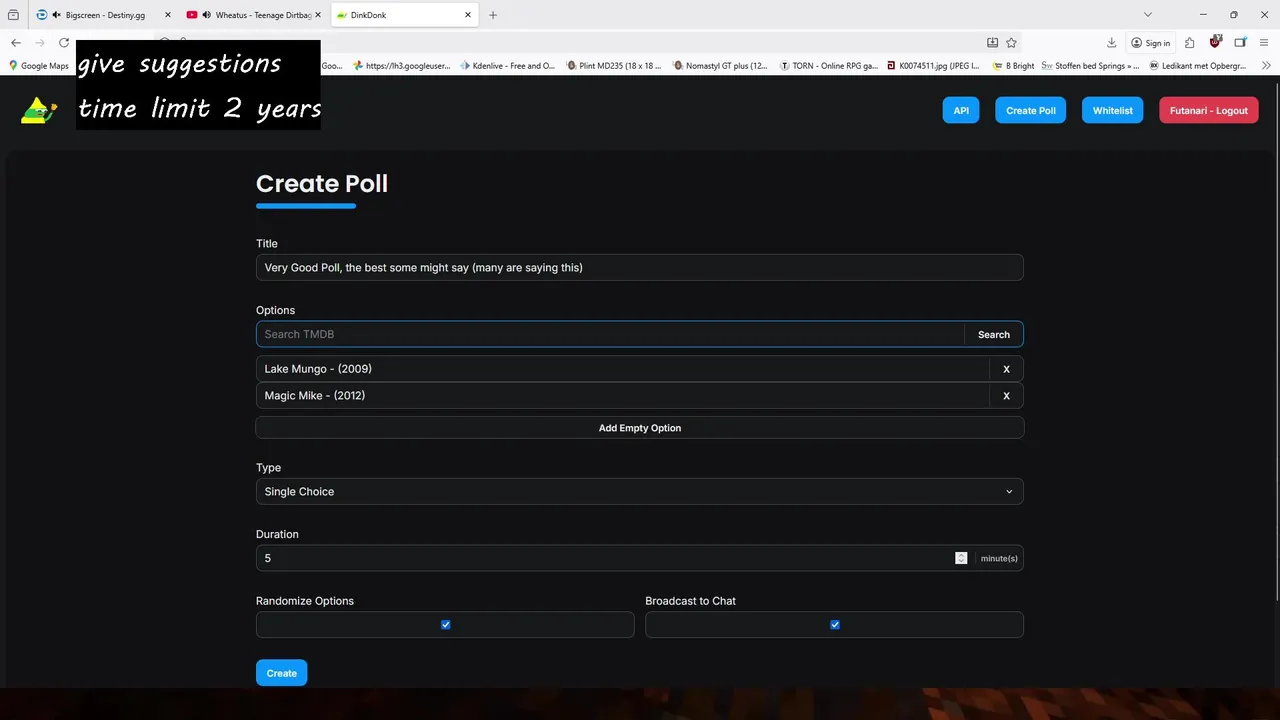Viewport: 1280px width, 720px height.
Task: Open the API page button
Action: [961, 110]
